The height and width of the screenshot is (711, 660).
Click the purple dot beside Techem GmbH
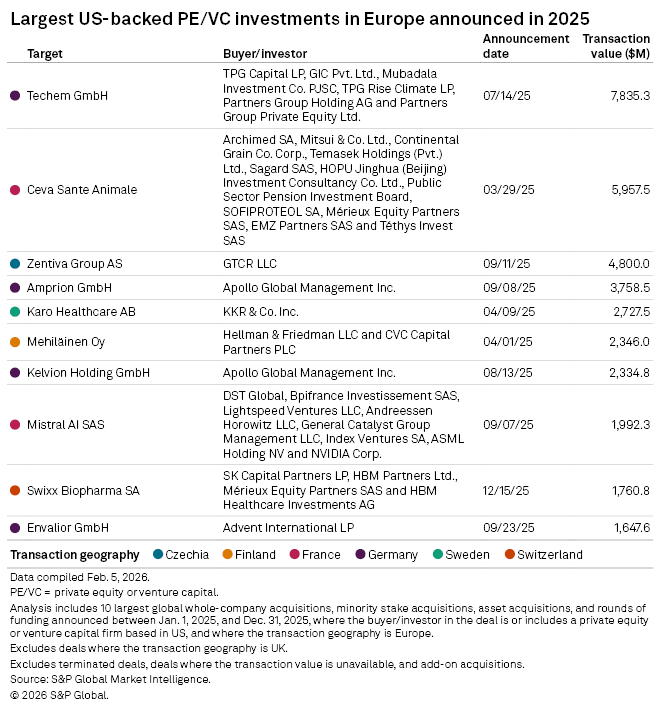15,95
